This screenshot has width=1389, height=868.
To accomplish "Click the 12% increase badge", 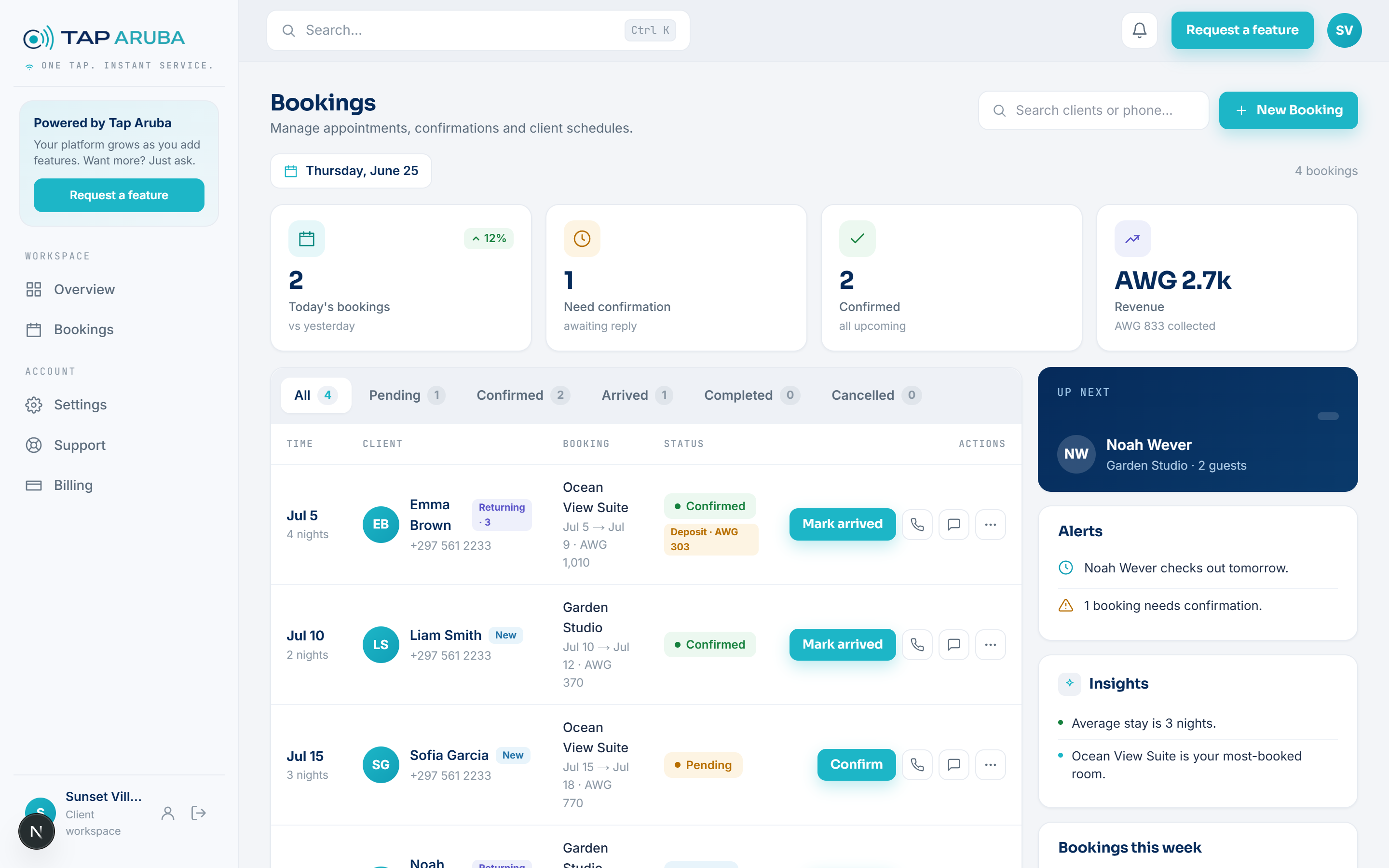I will (489, 238).
